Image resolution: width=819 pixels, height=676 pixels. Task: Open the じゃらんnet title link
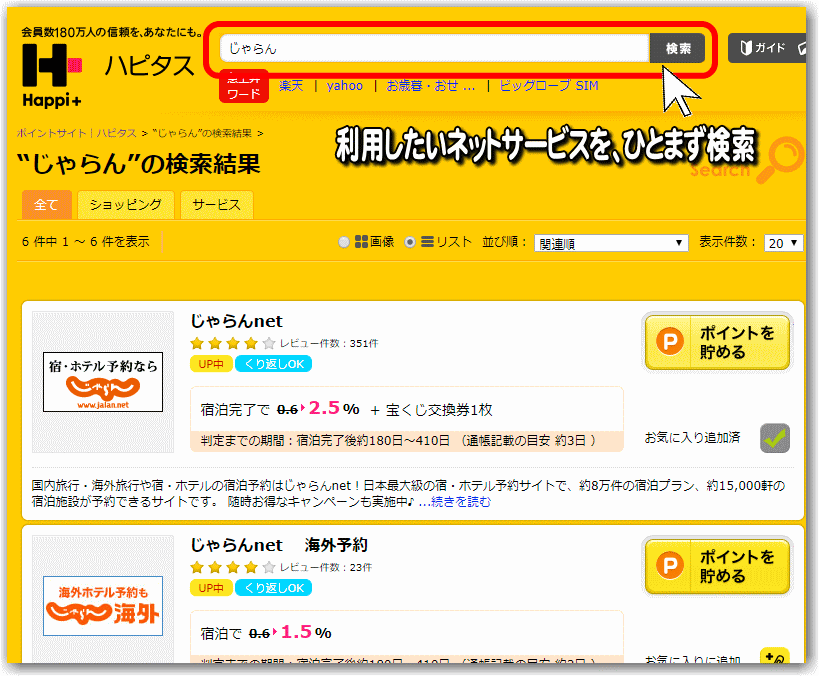click(x=236, y=321)
